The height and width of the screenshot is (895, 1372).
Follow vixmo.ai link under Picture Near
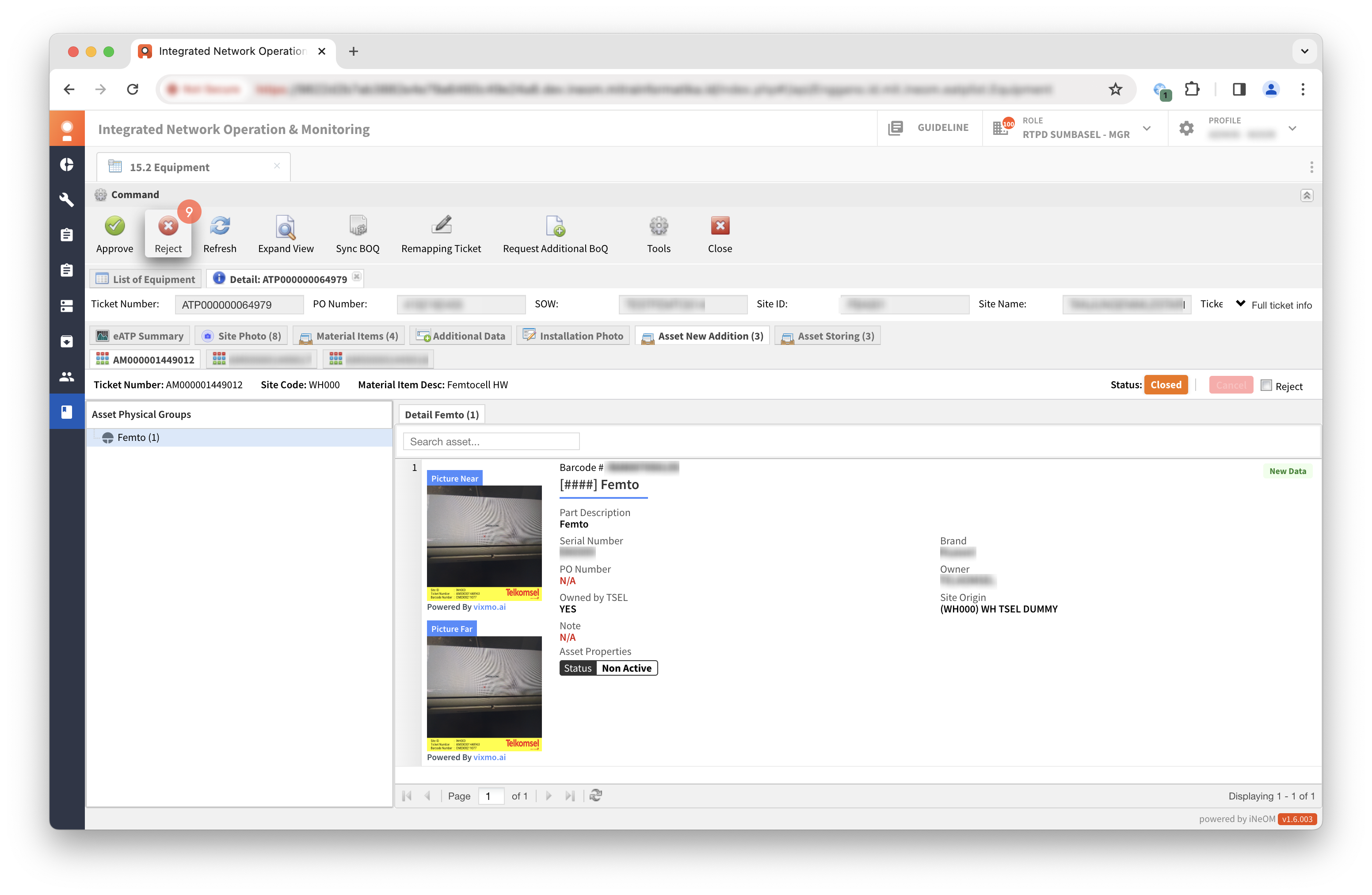(489, 607)
